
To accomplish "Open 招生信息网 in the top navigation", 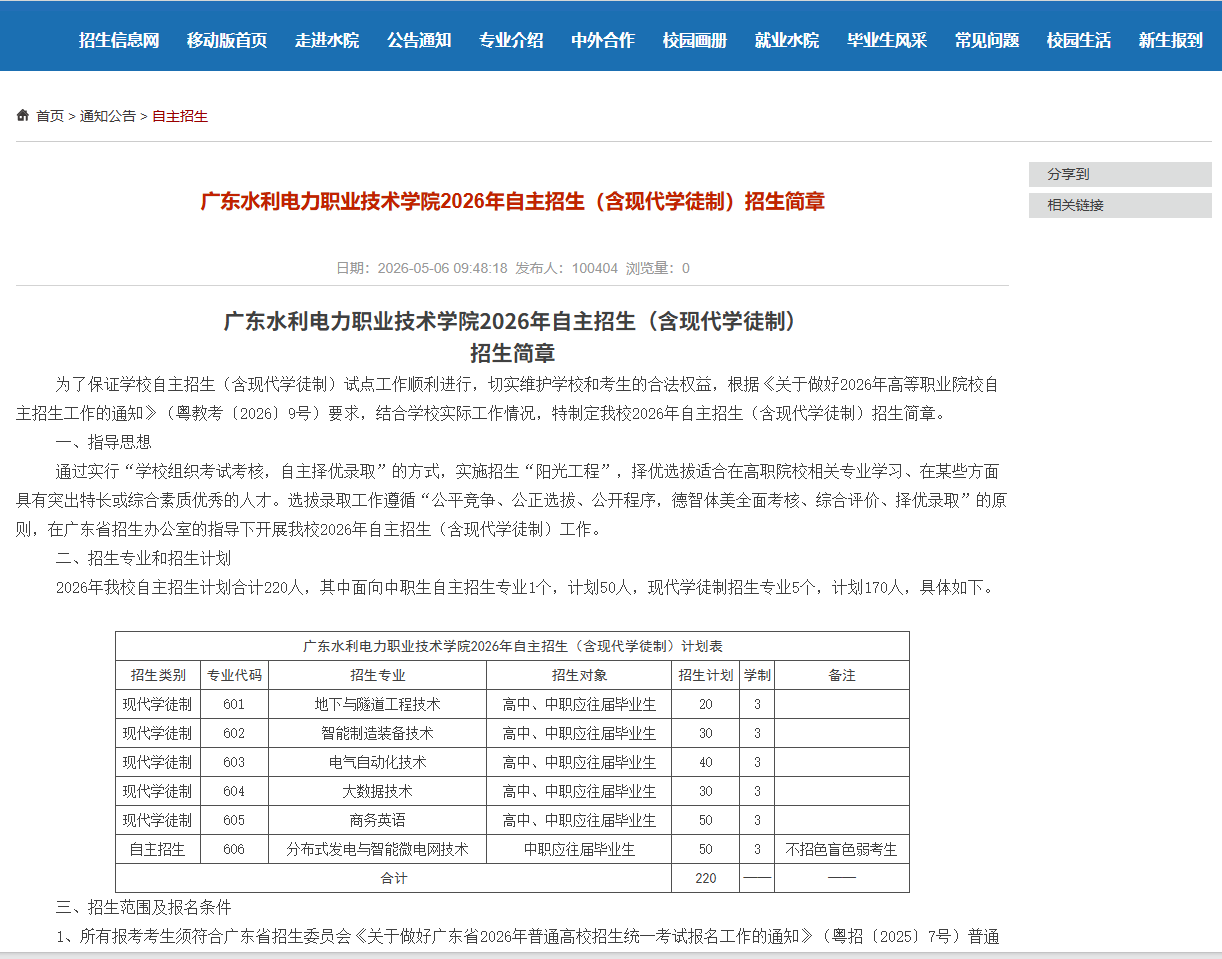I will (x=119, y=41).
